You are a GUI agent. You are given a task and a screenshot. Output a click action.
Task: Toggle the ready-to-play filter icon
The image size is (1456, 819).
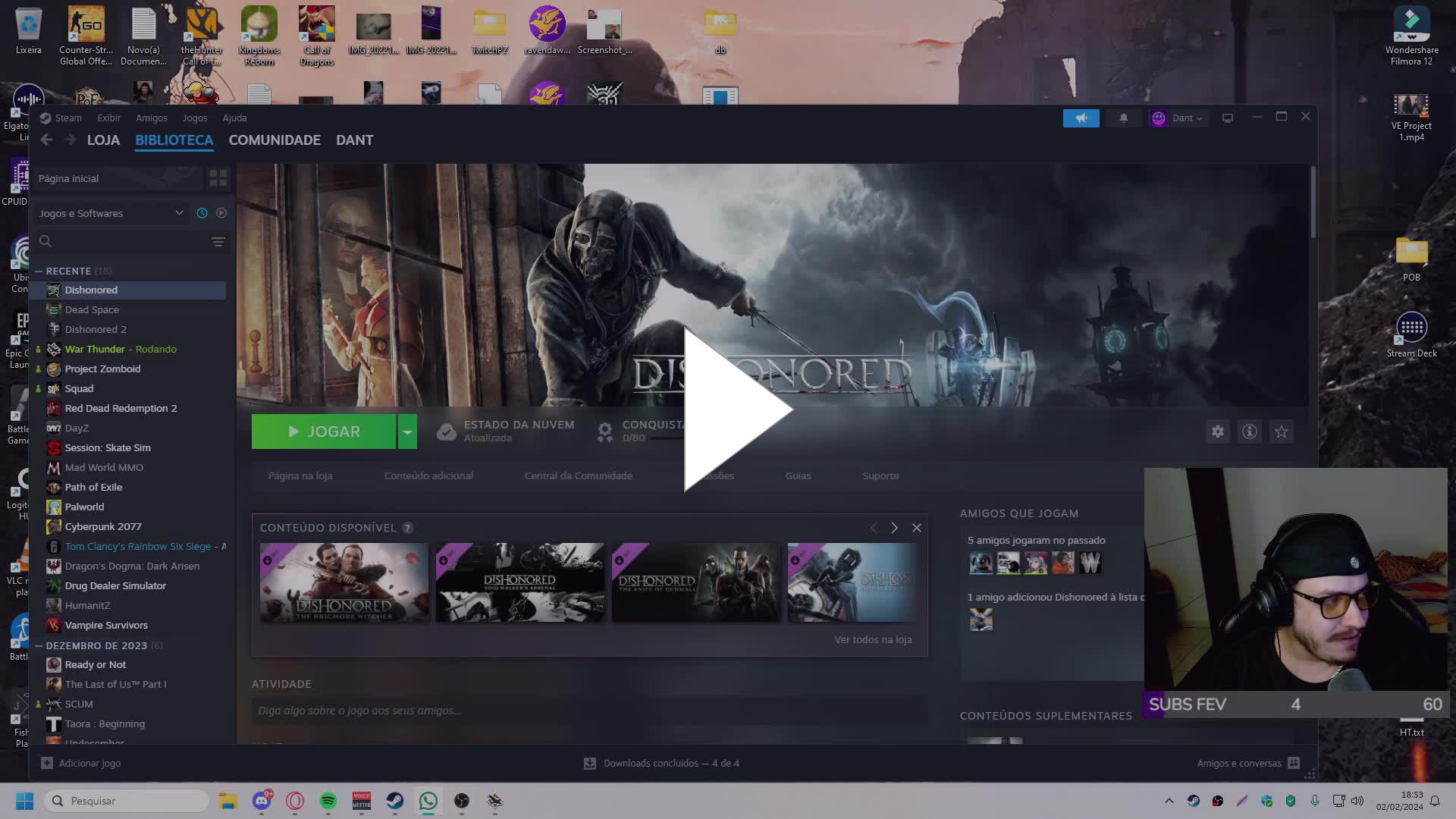(x=221, y=213)
